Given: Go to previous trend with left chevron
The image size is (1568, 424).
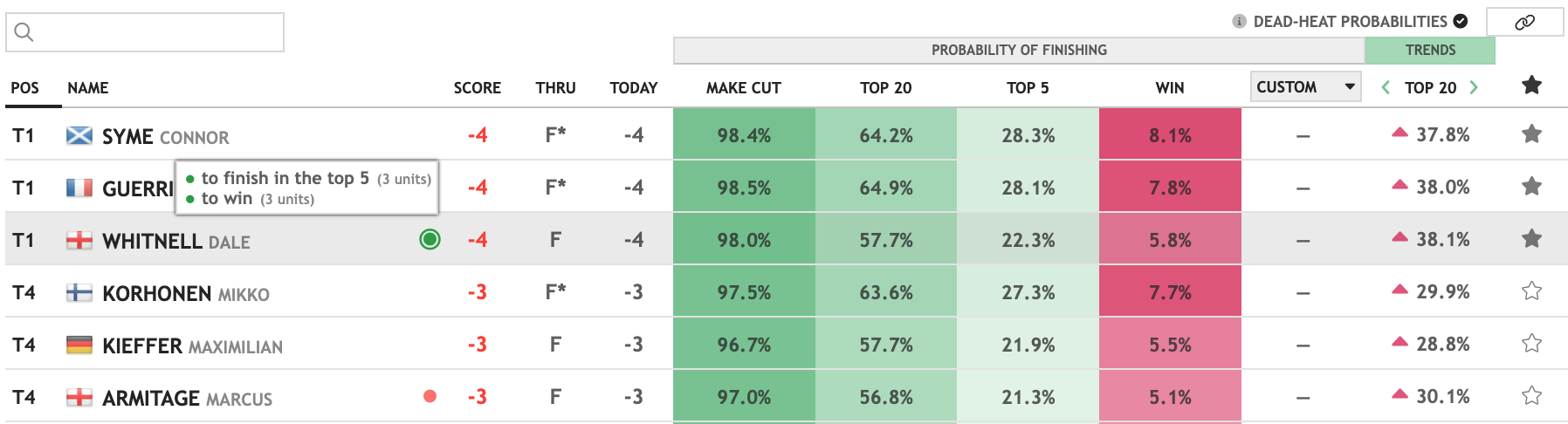Looking at the screenshot, I should tap(1386, 87).
